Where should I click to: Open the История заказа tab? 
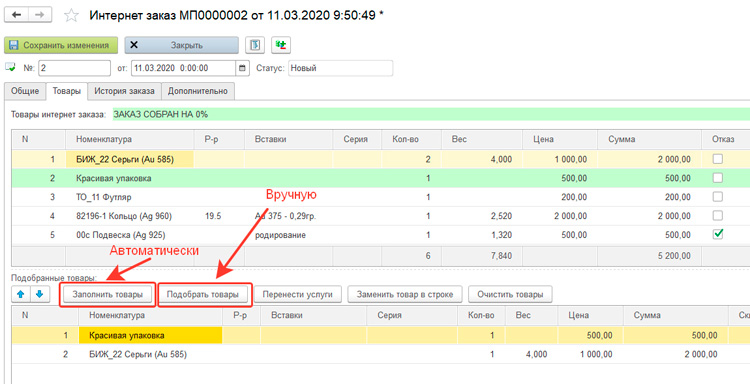124,91
